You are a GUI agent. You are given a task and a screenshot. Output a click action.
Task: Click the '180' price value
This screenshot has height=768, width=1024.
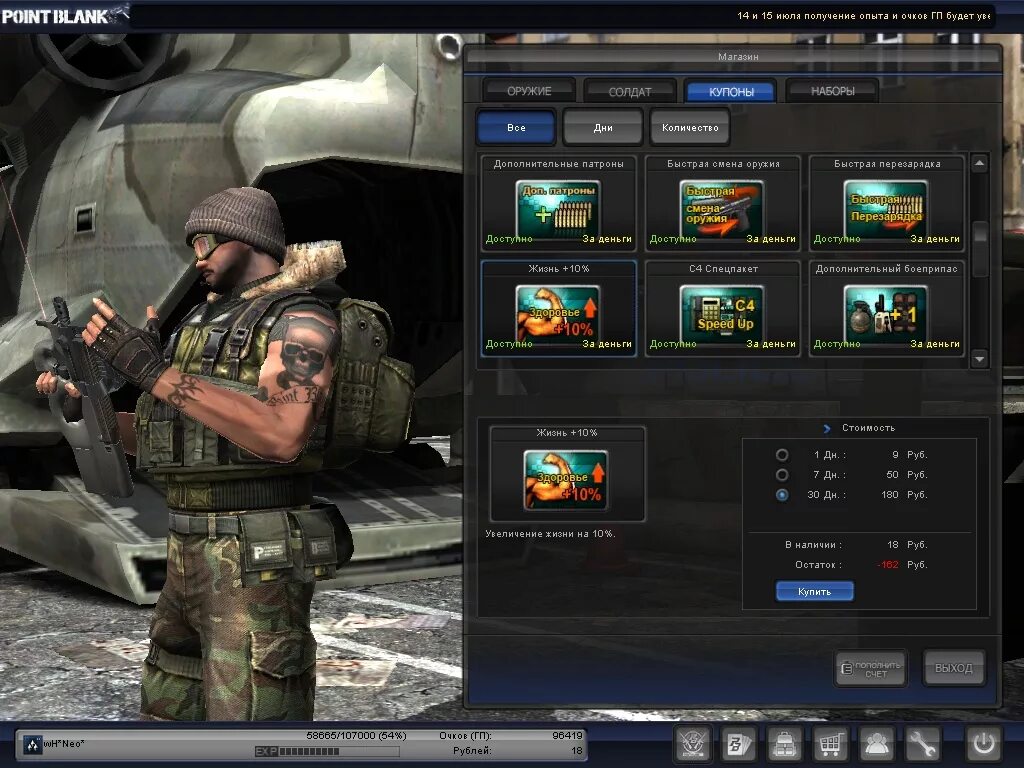pos(889,494)
